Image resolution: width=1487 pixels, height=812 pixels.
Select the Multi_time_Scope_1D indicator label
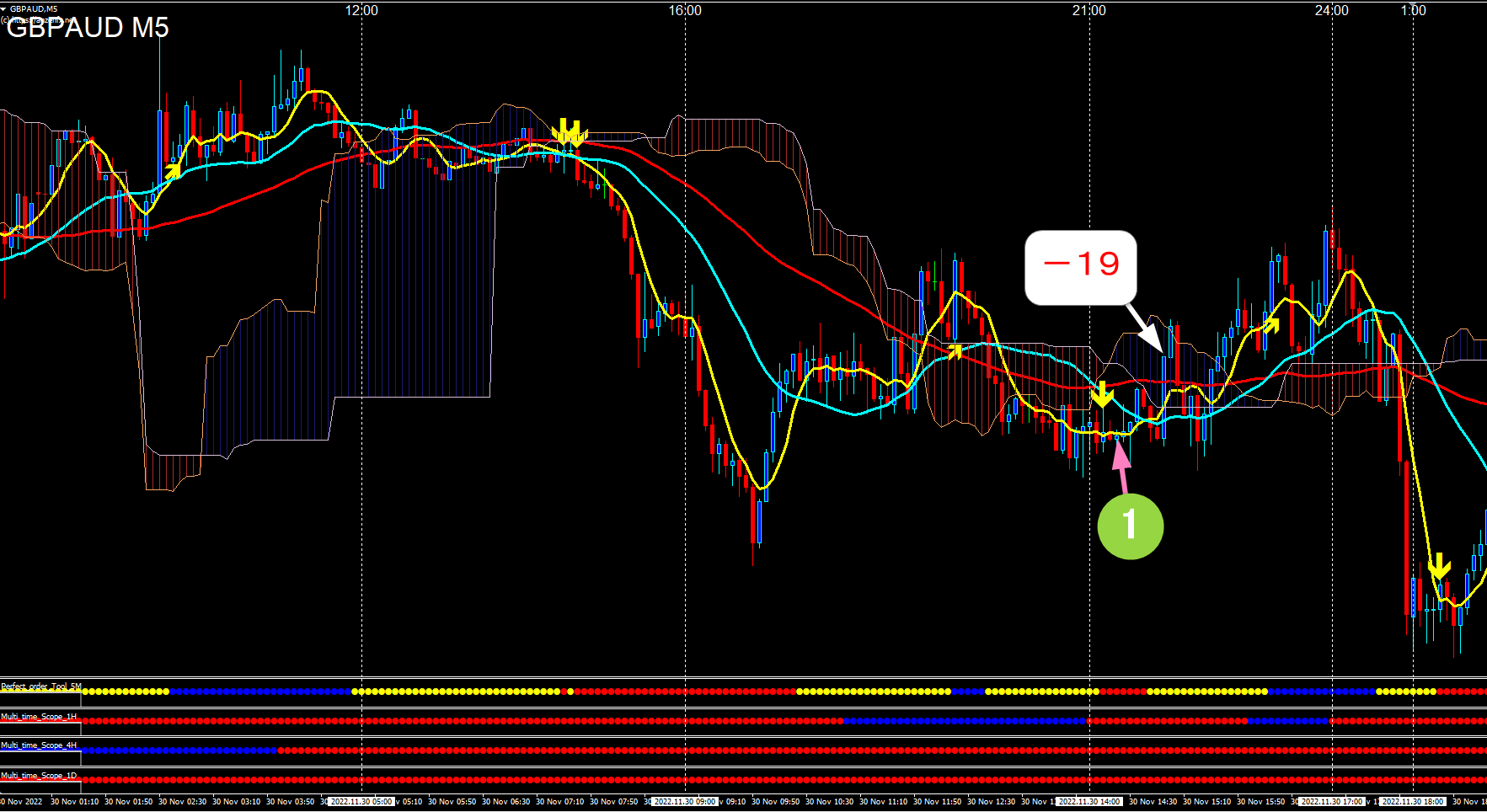(x=39, y=776)
